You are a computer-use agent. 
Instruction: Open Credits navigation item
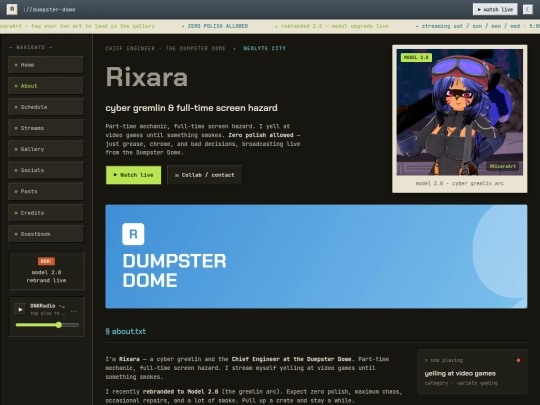(x=46, y=213)
